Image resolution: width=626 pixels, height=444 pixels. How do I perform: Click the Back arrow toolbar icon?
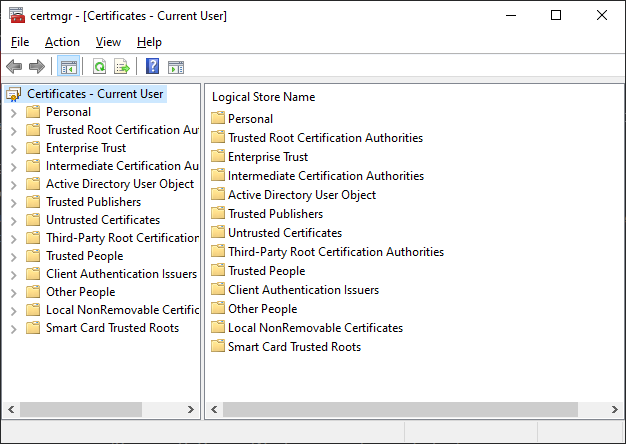[14, 67]
